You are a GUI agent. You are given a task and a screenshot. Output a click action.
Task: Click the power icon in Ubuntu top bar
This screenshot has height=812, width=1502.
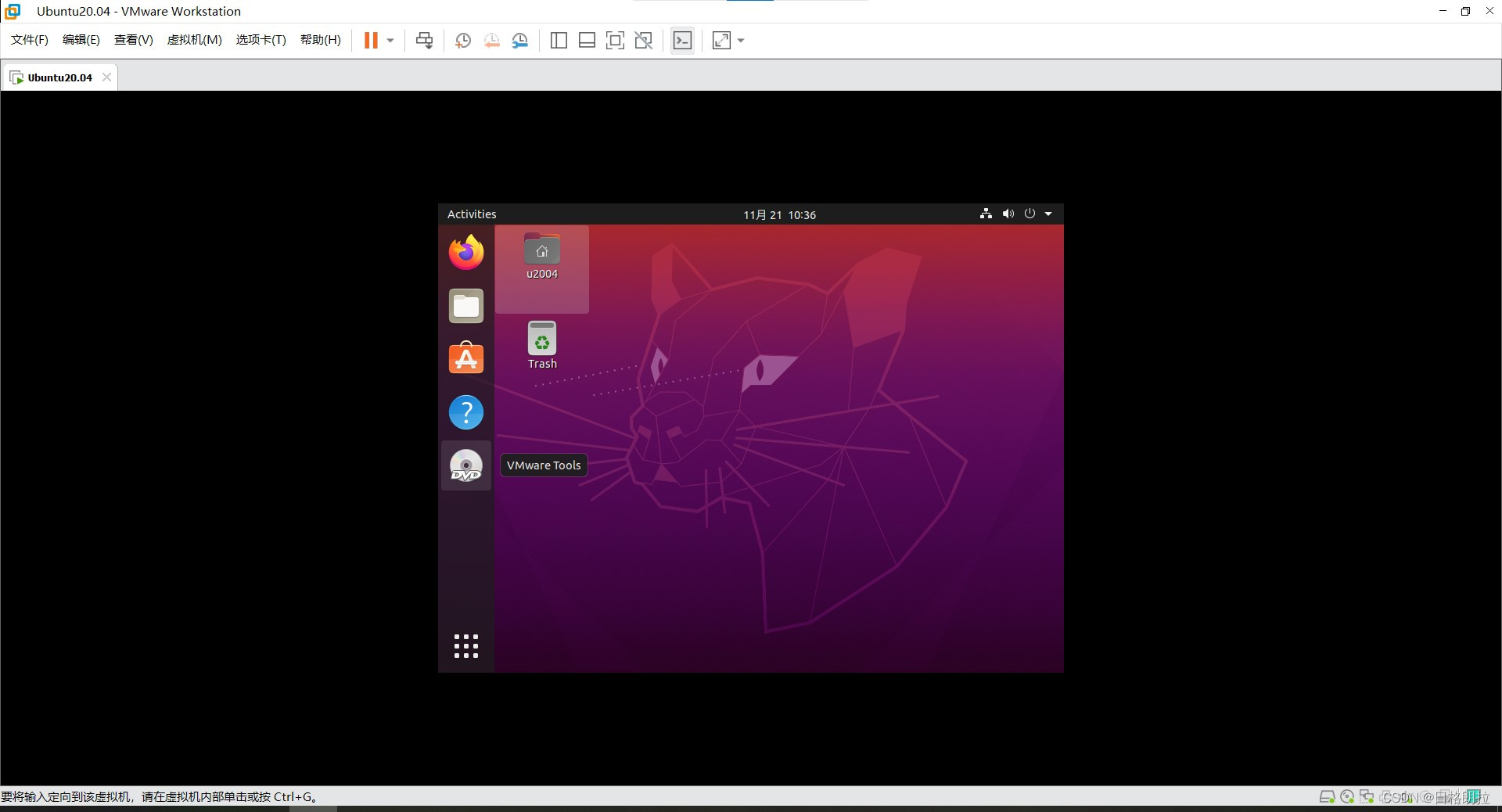[x=1029, y=214]
